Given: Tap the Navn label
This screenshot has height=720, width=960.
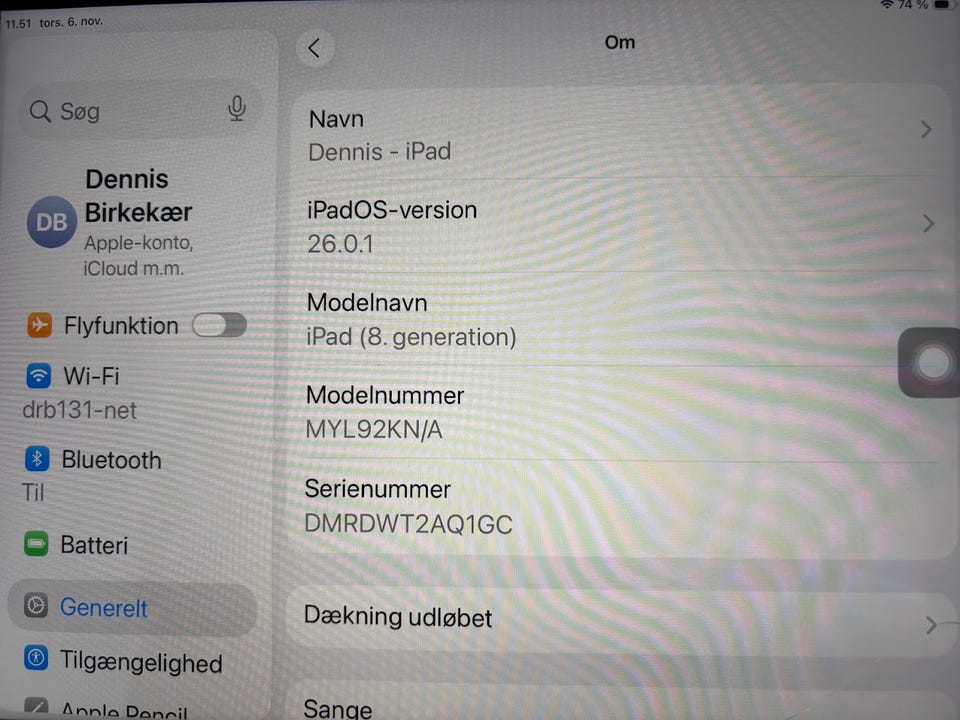Looking at the screenshot, I should [336, 119].
